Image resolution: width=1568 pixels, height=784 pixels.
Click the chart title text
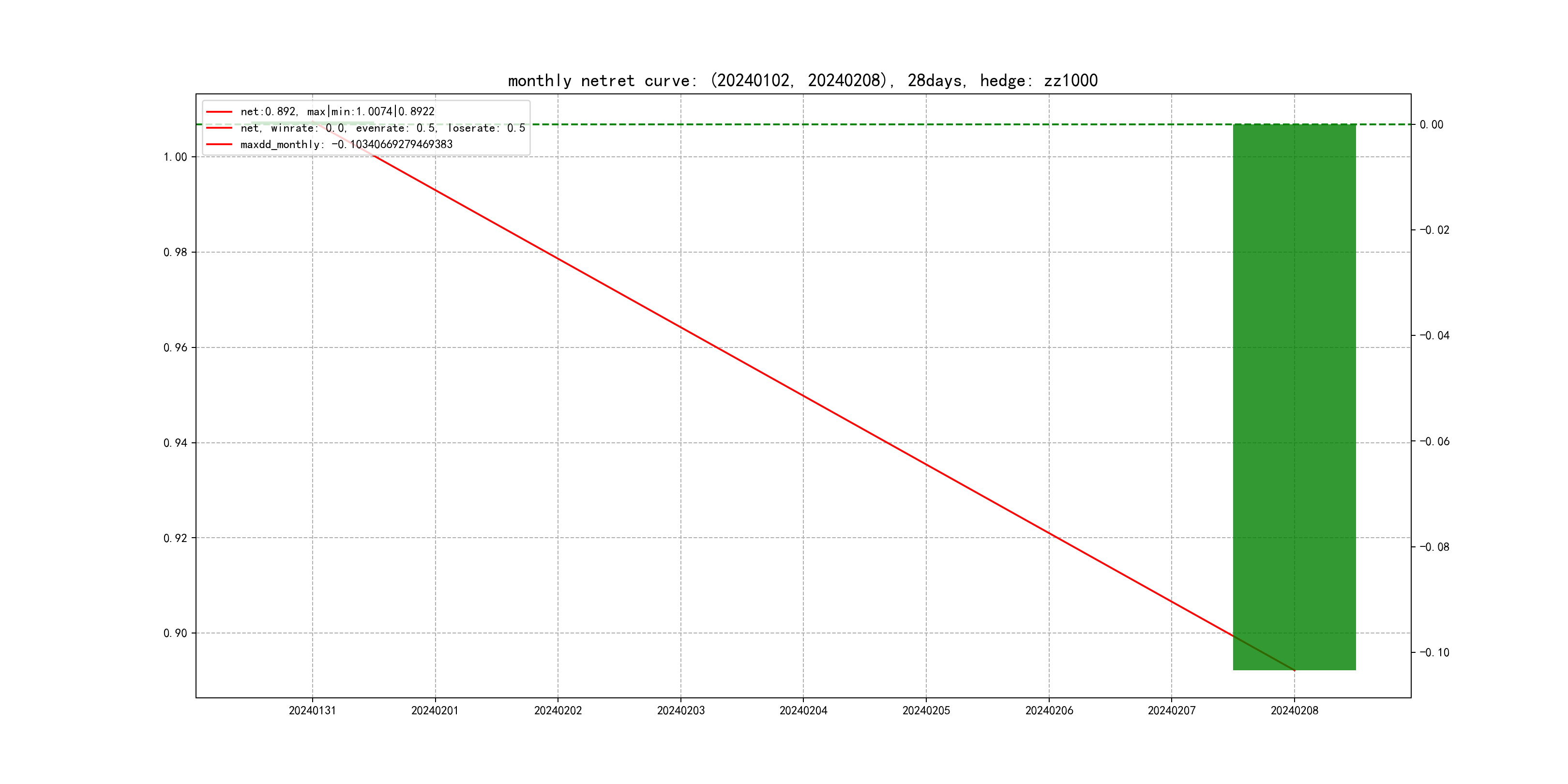(802, 80)
